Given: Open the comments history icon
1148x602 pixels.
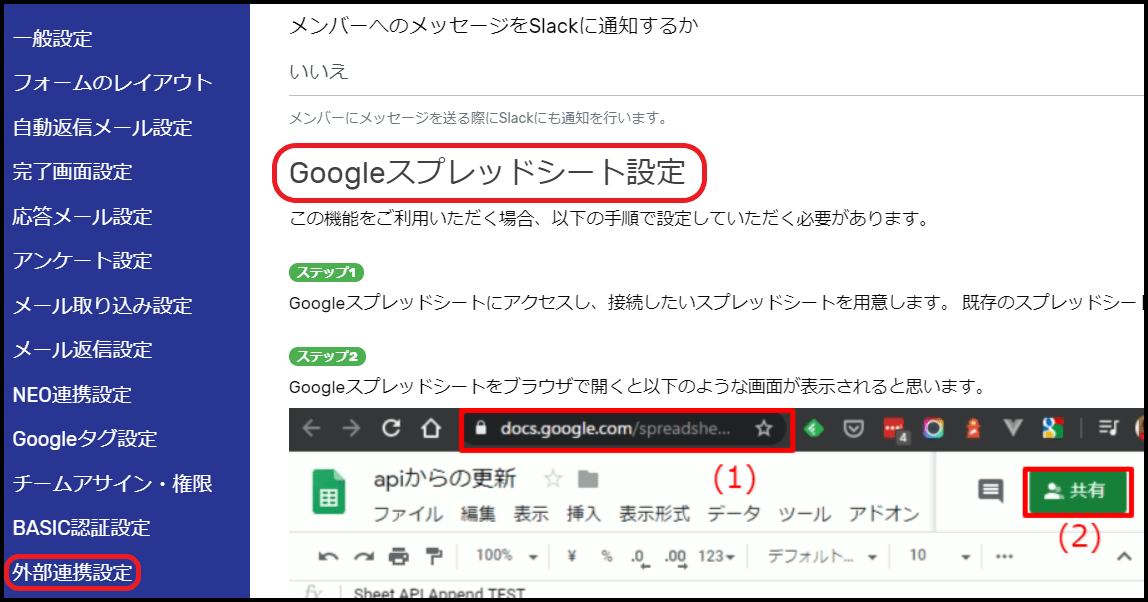Looking at the screenshot, I should click(x=991, y=491).
